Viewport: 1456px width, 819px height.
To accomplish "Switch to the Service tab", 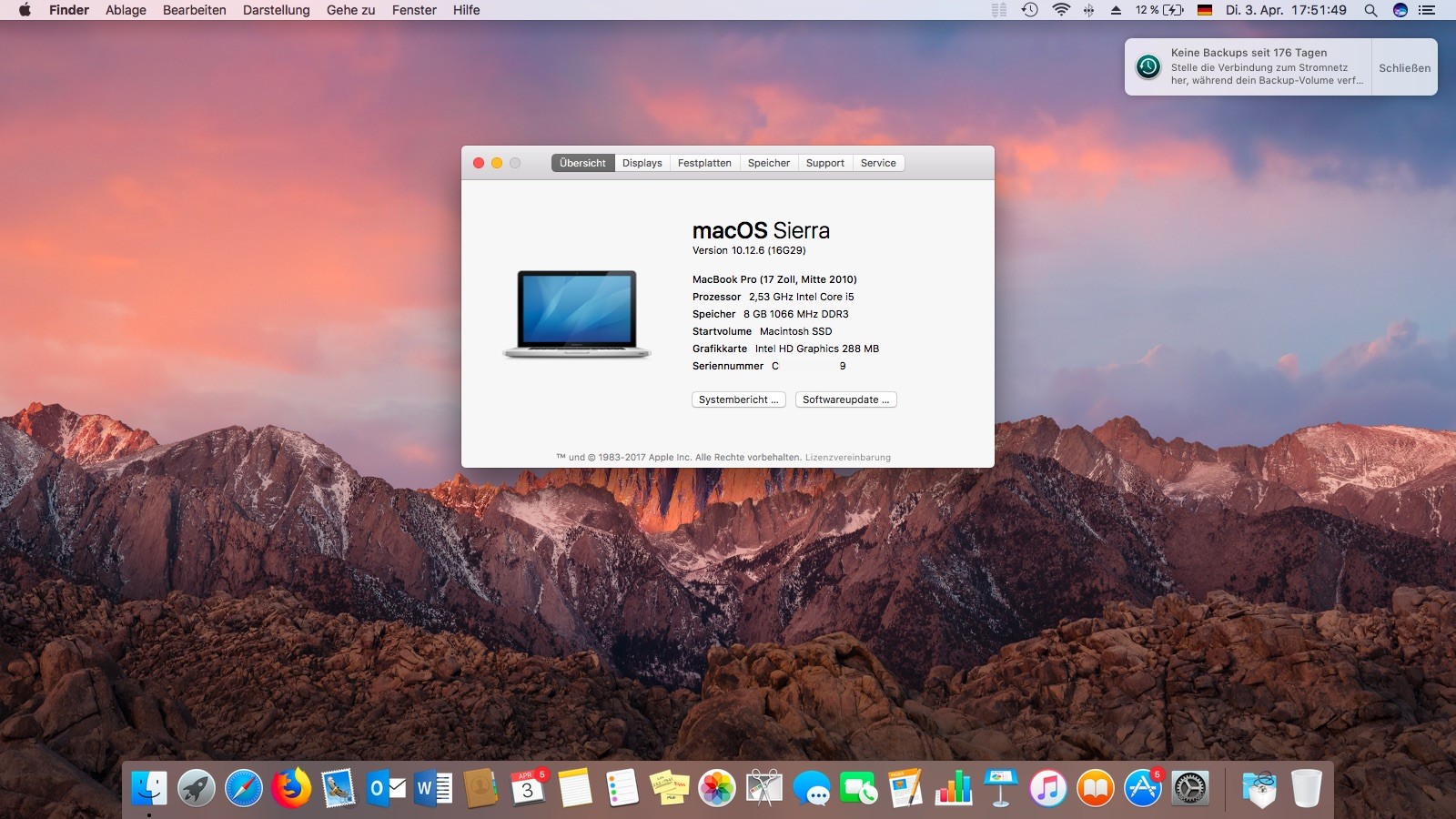I will pos(878,163).
